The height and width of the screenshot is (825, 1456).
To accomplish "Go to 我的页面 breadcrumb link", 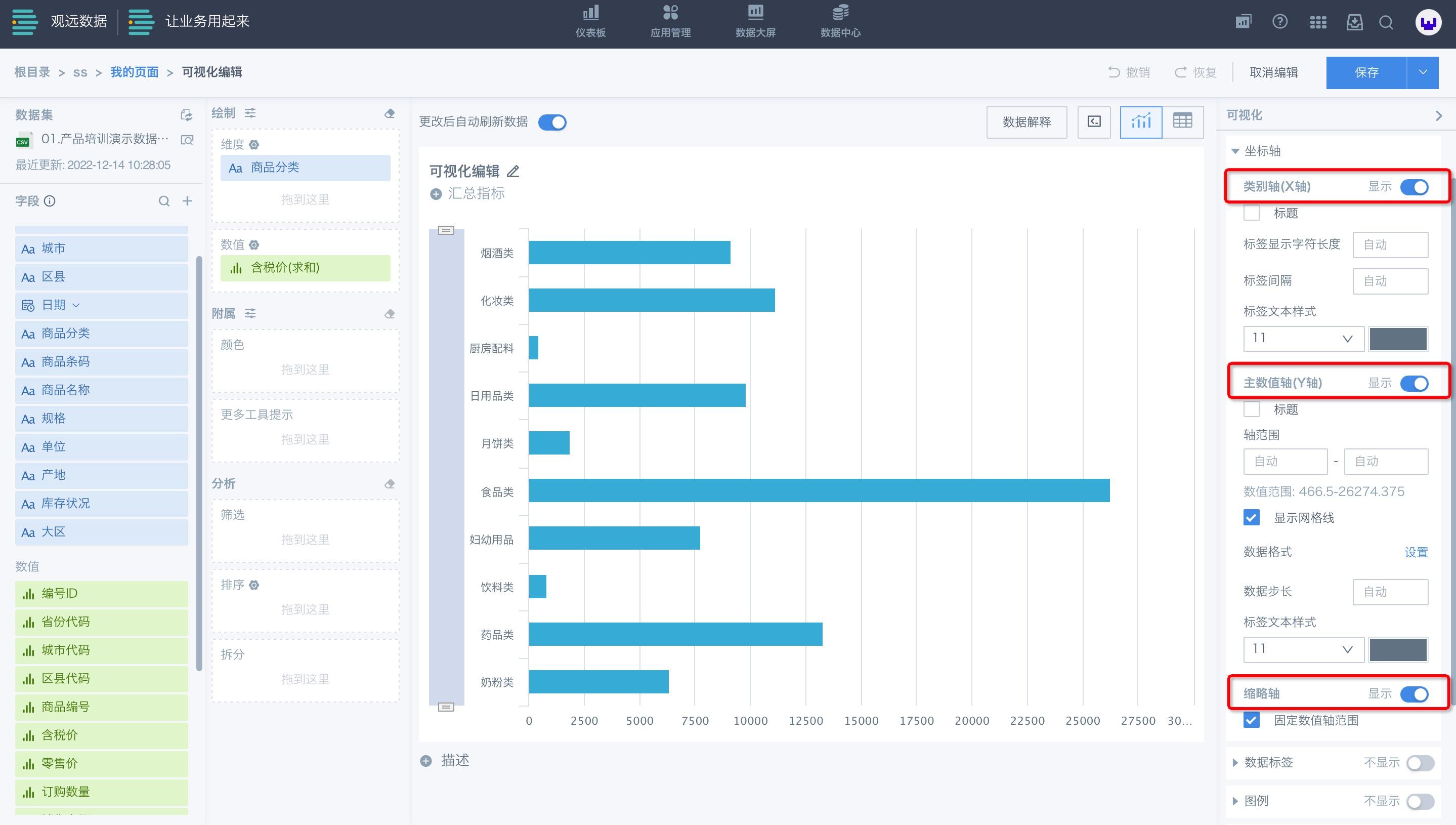I will pos(134,72).
